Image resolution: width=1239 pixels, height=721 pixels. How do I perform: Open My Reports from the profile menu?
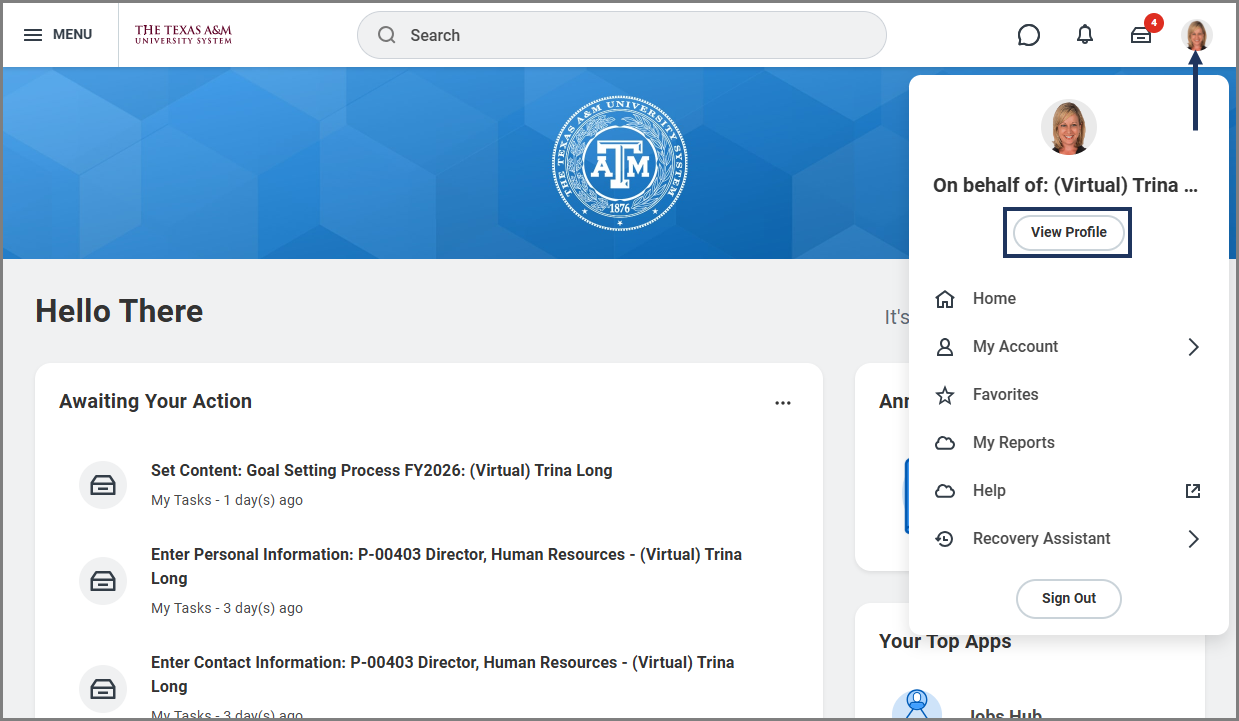(1013, 443)
